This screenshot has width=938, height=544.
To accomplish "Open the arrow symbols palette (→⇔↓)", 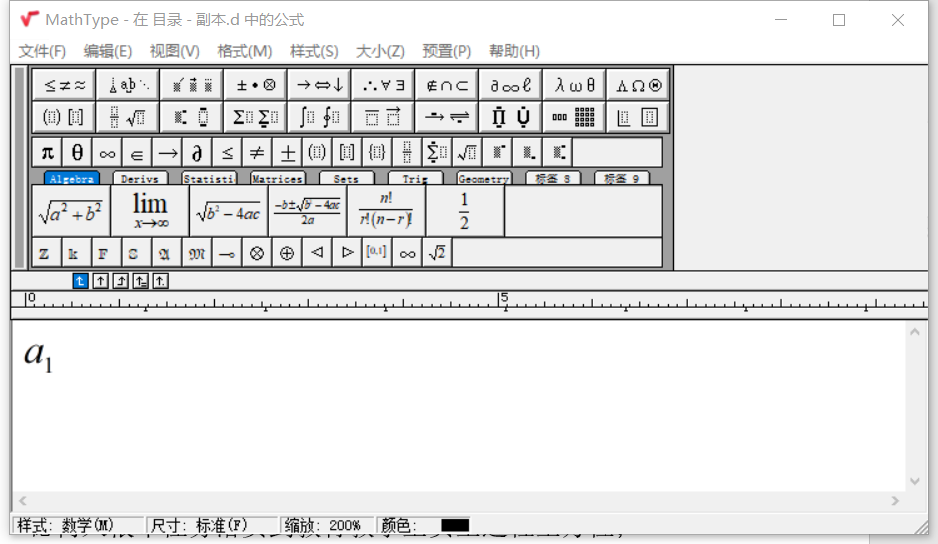I will [x=319, y=86].
